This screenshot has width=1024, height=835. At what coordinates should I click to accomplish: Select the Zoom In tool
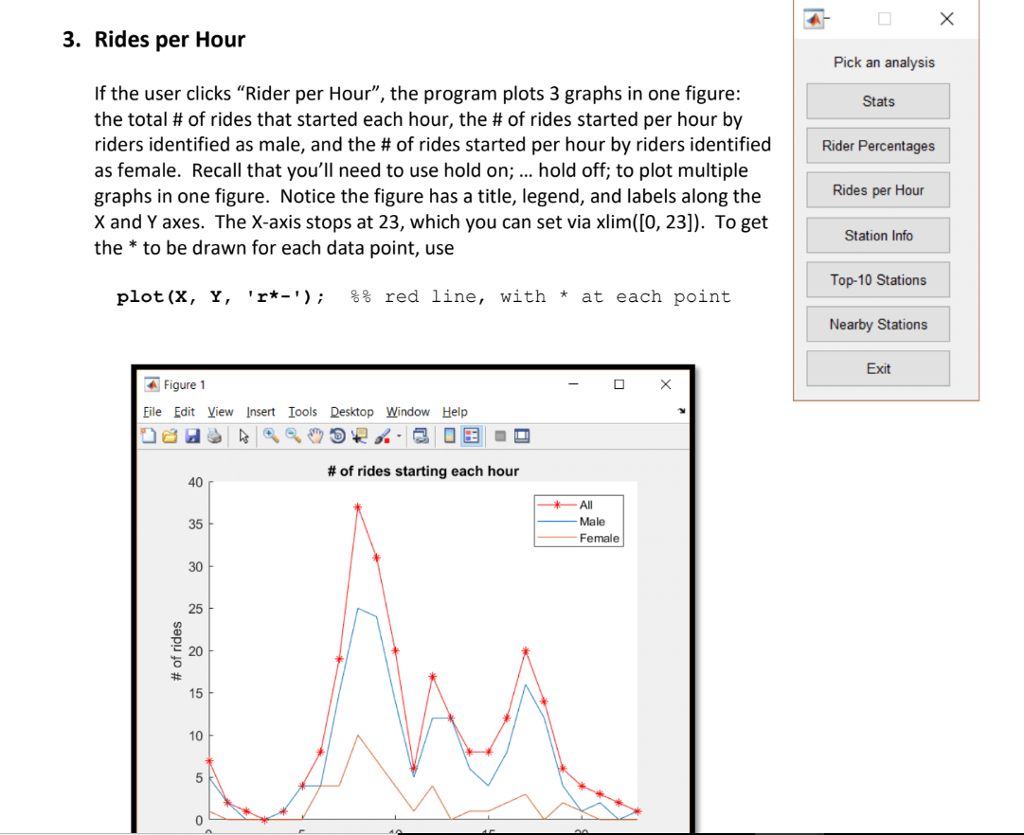pos(270,436)
